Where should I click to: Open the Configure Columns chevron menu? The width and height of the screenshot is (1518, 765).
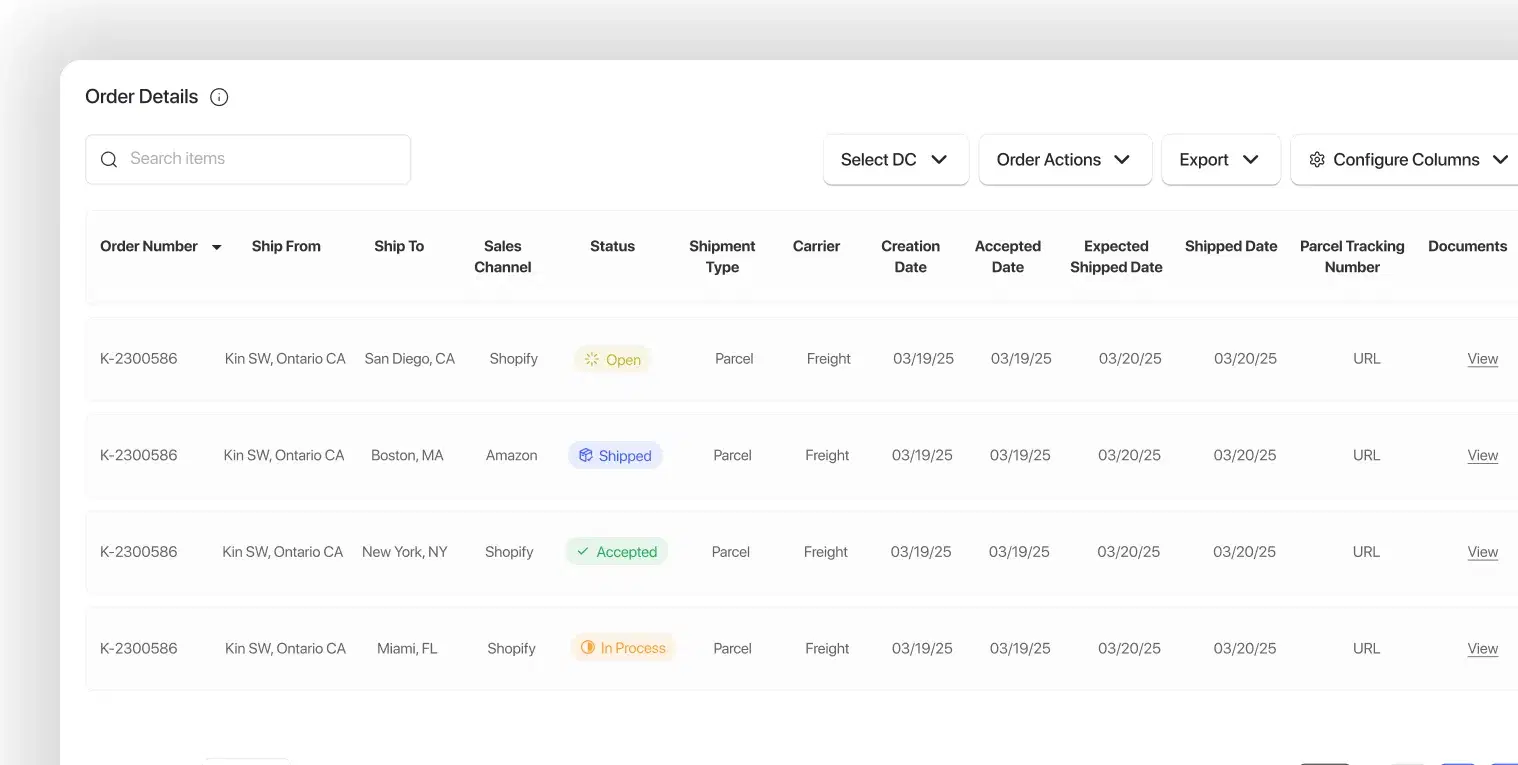pos(1500,159)
